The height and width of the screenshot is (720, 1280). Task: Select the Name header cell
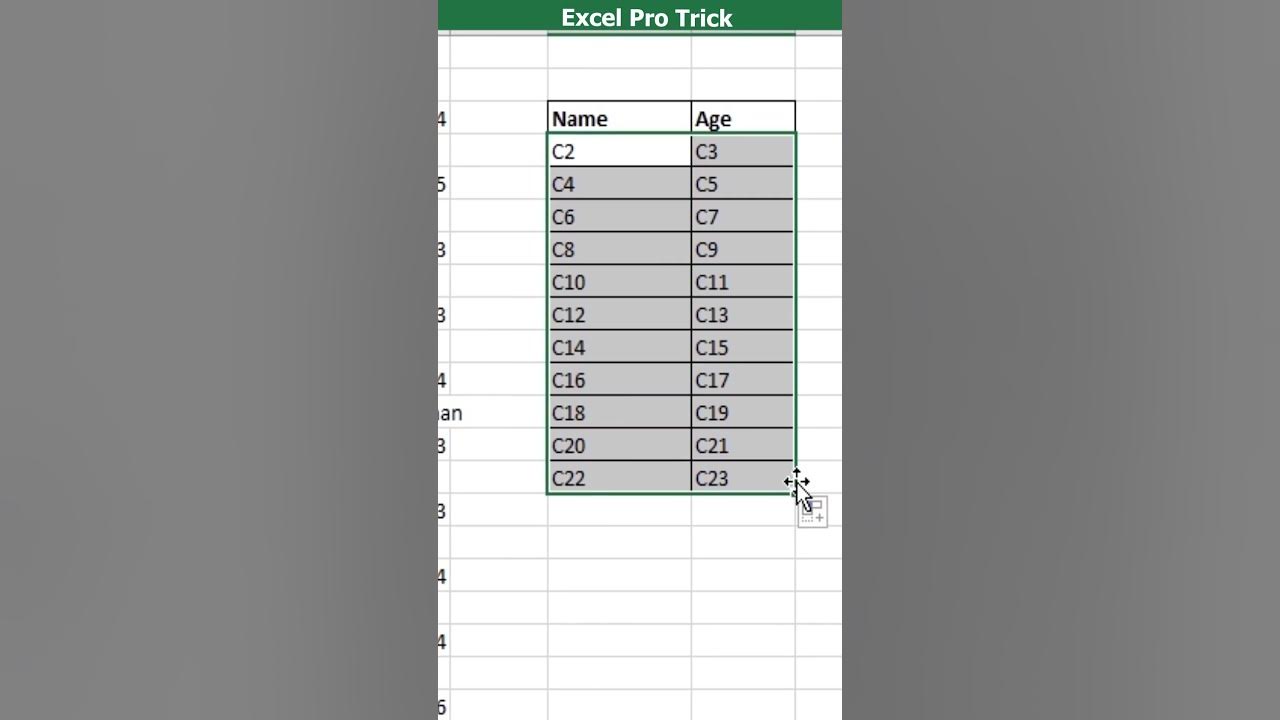point(619,118)
